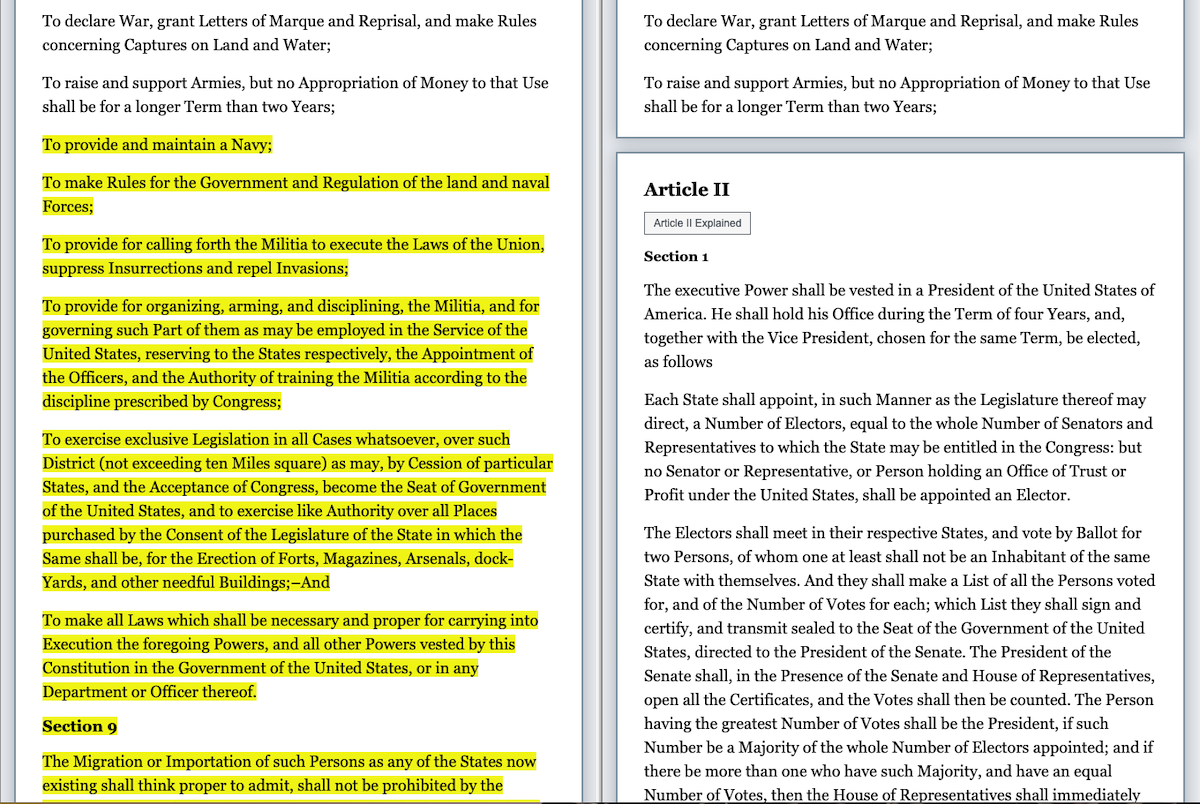1200x804 pixels.
Task: Select the highlighted Section 9 heading
Action: pos(79,726)
